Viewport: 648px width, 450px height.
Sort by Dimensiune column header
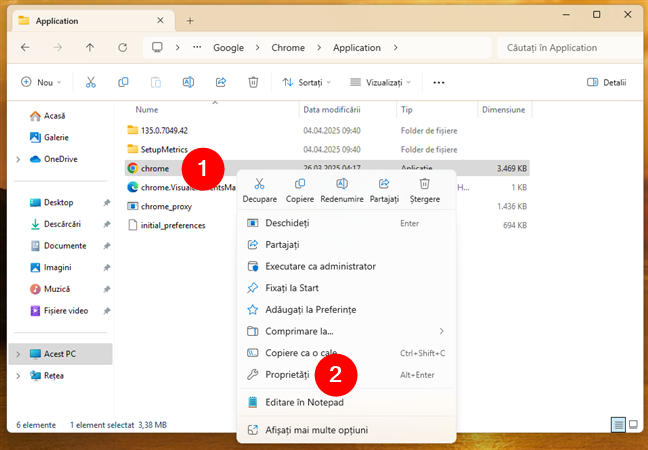pos(503,110)
